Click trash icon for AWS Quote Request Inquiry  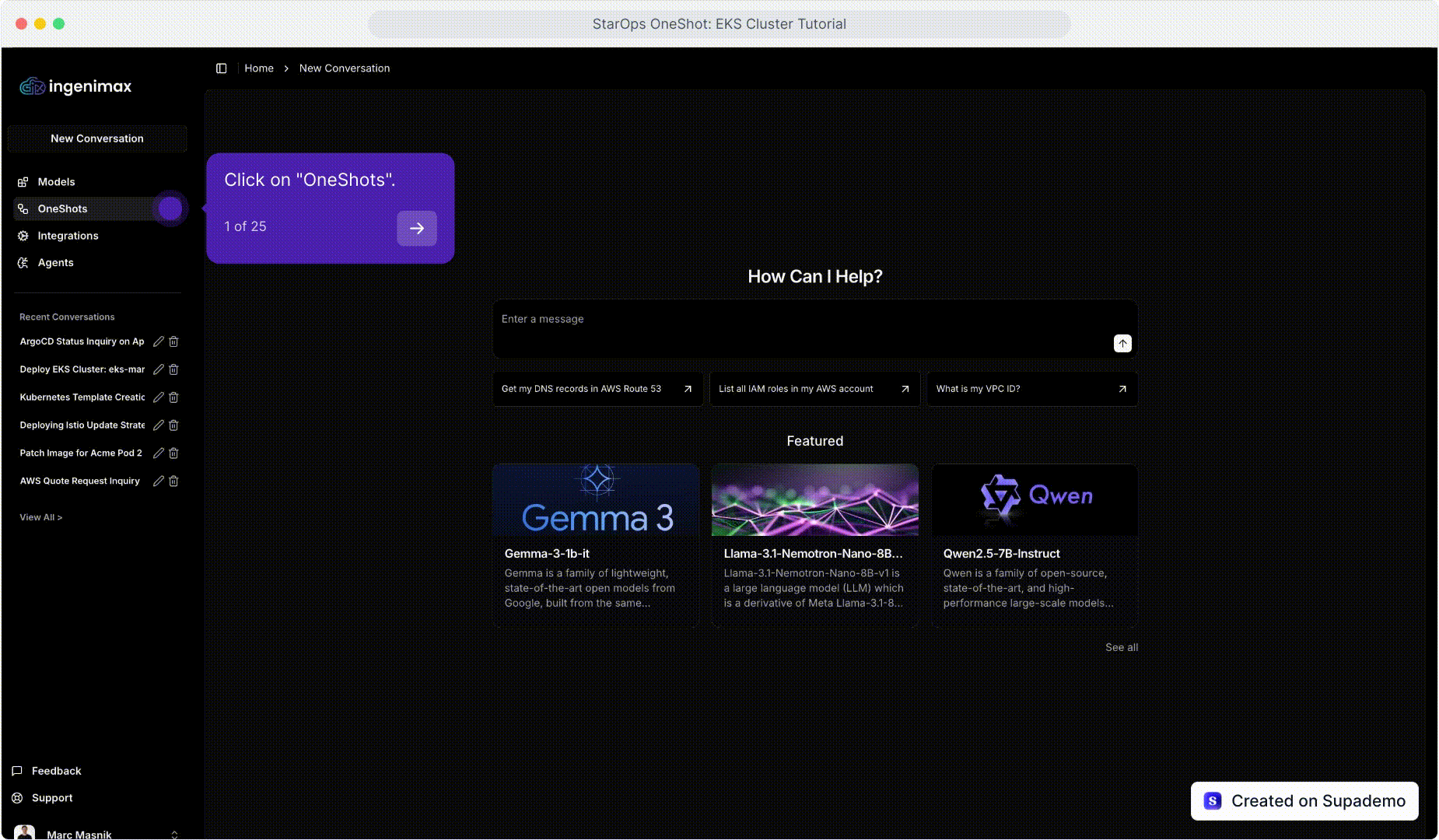[173, 481]
